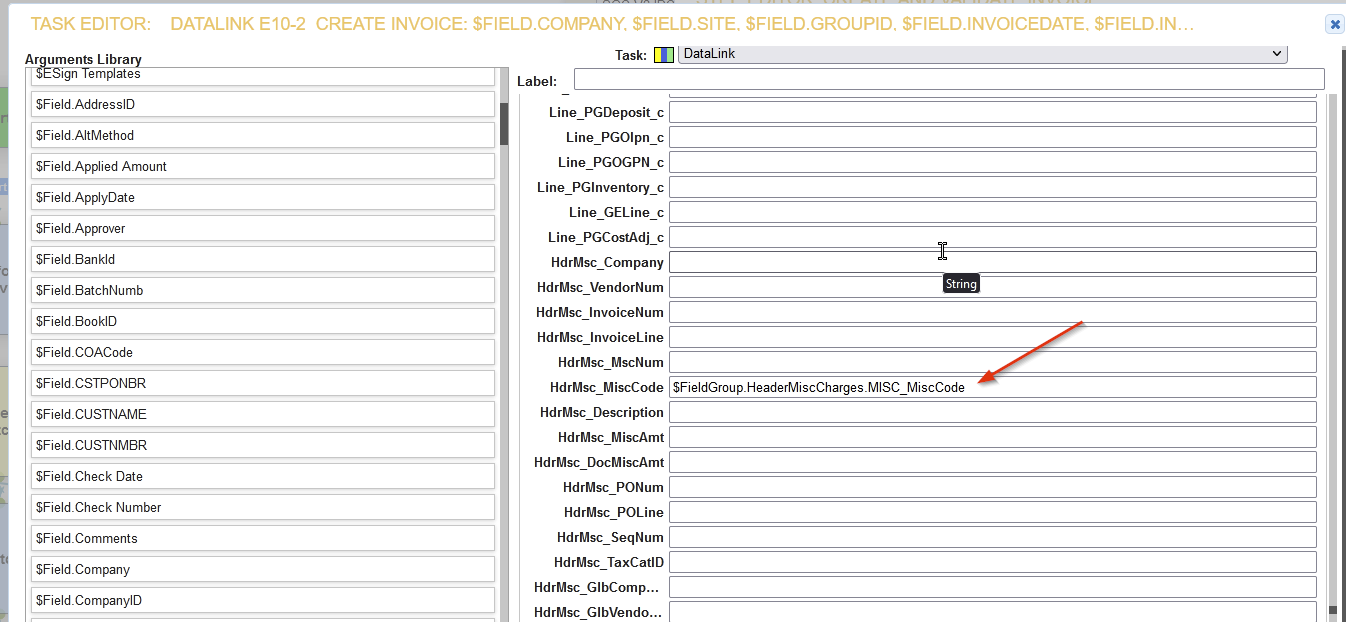Click the colorful Task type icon beside DataLink

coord(664,53)
